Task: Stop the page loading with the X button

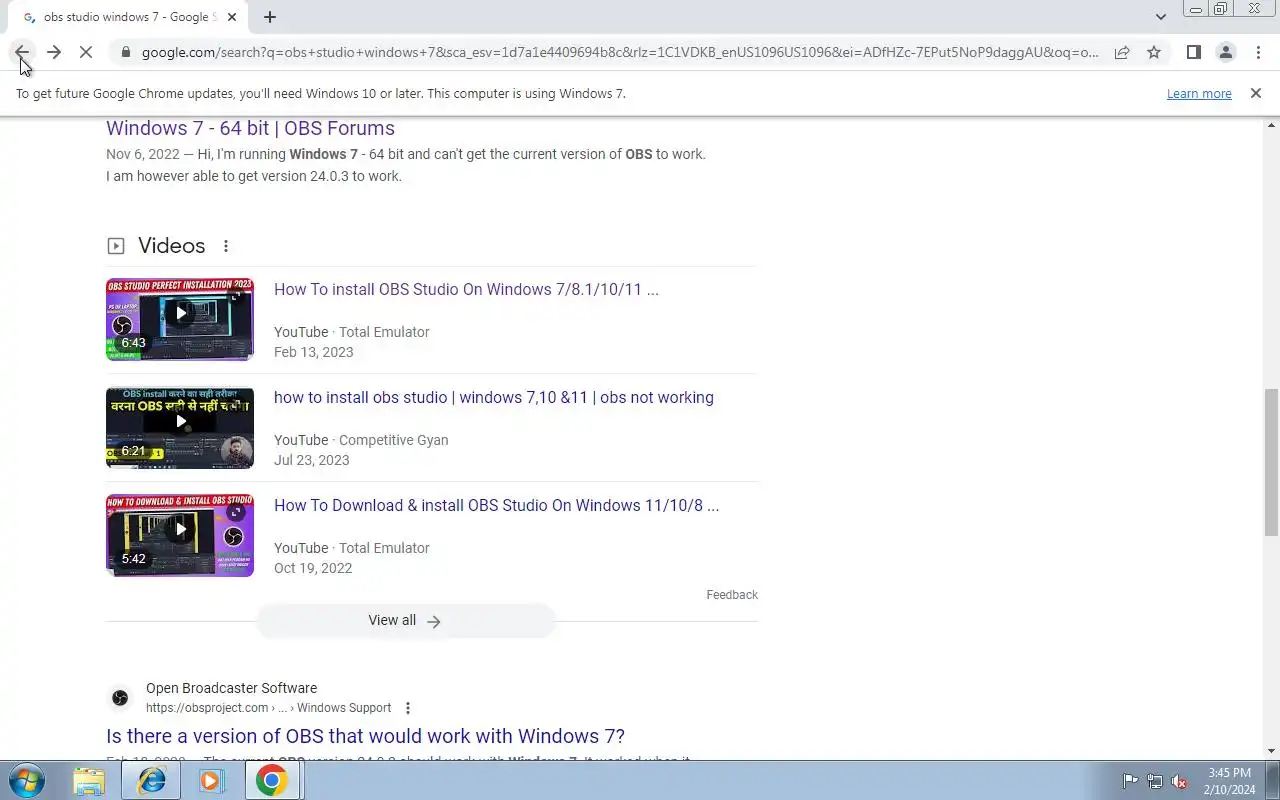Action: pos(86,52)
